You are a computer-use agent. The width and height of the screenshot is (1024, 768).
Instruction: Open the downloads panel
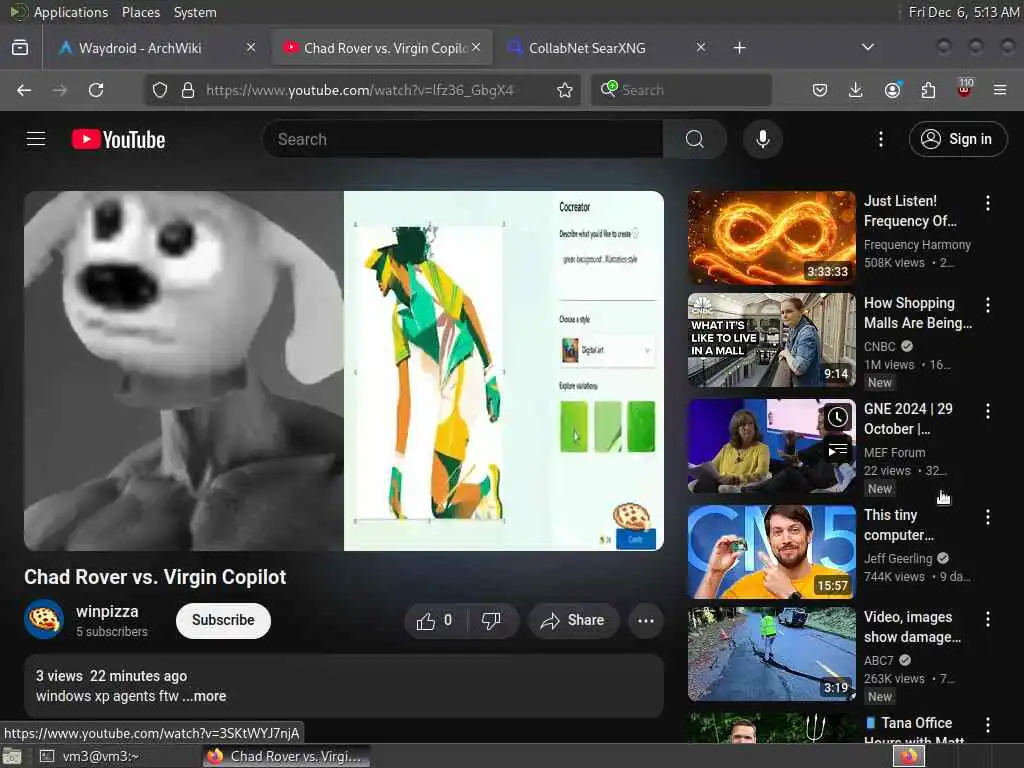tap(856, 90)
